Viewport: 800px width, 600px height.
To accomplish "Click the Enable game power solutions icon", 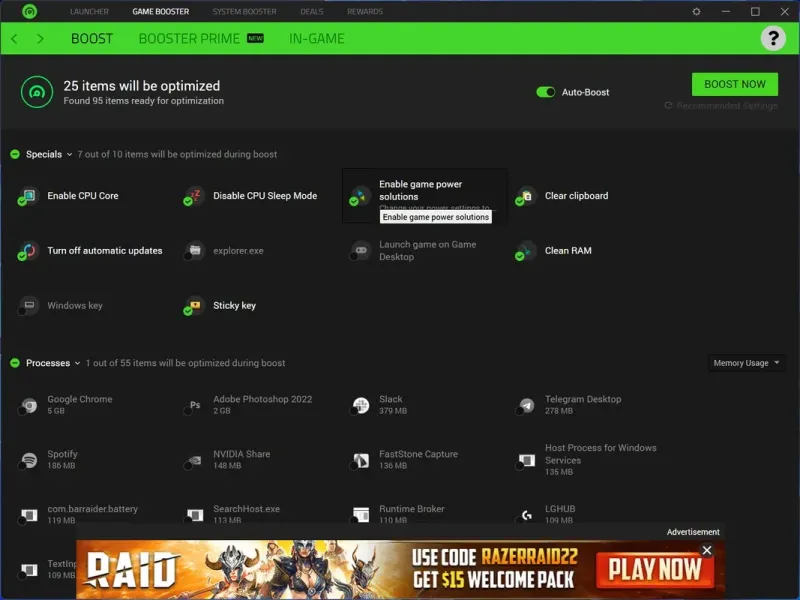I will 359,196.
